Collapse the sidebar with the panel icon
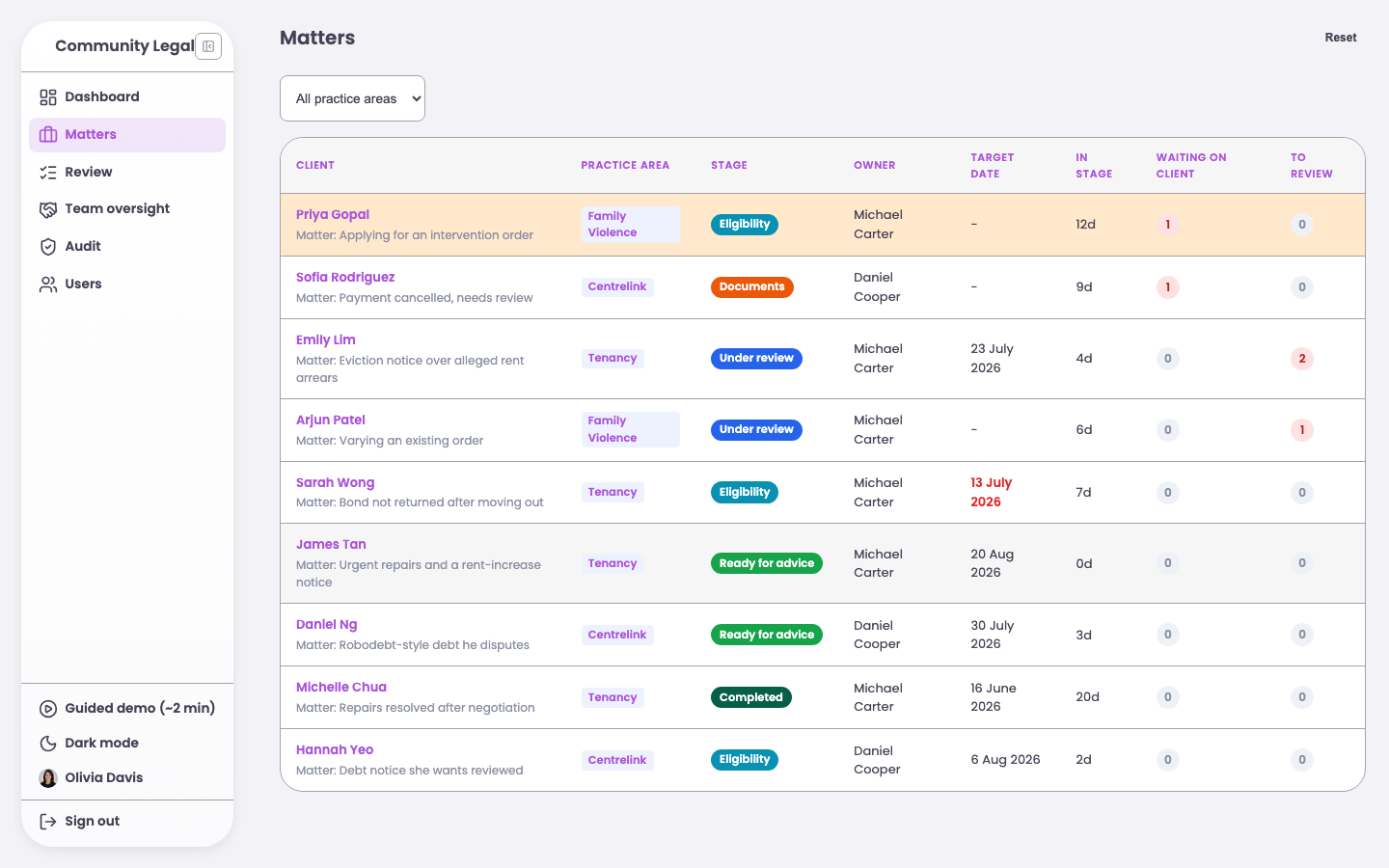 tap(208, 46)
